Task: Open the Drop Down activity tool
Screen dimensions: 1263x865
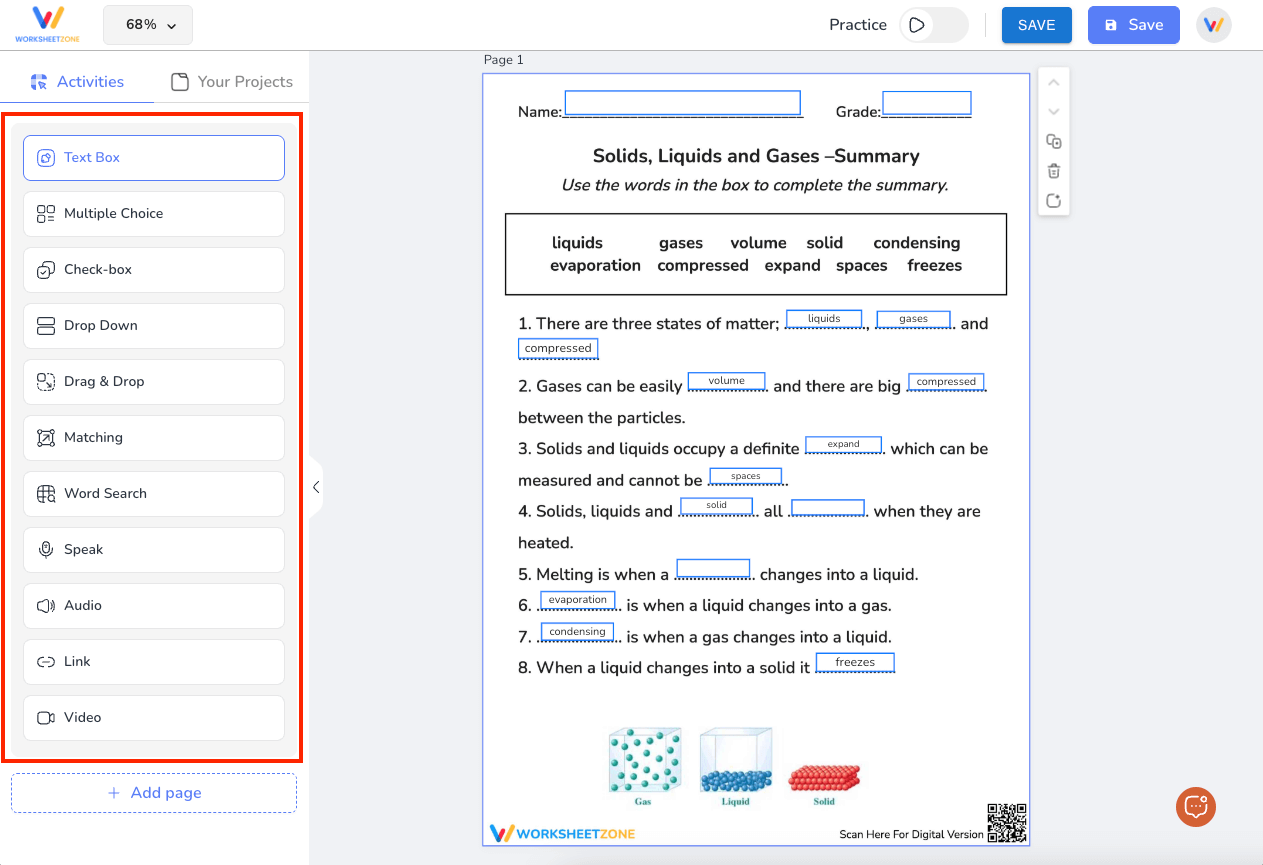Action: pos(153,325)
